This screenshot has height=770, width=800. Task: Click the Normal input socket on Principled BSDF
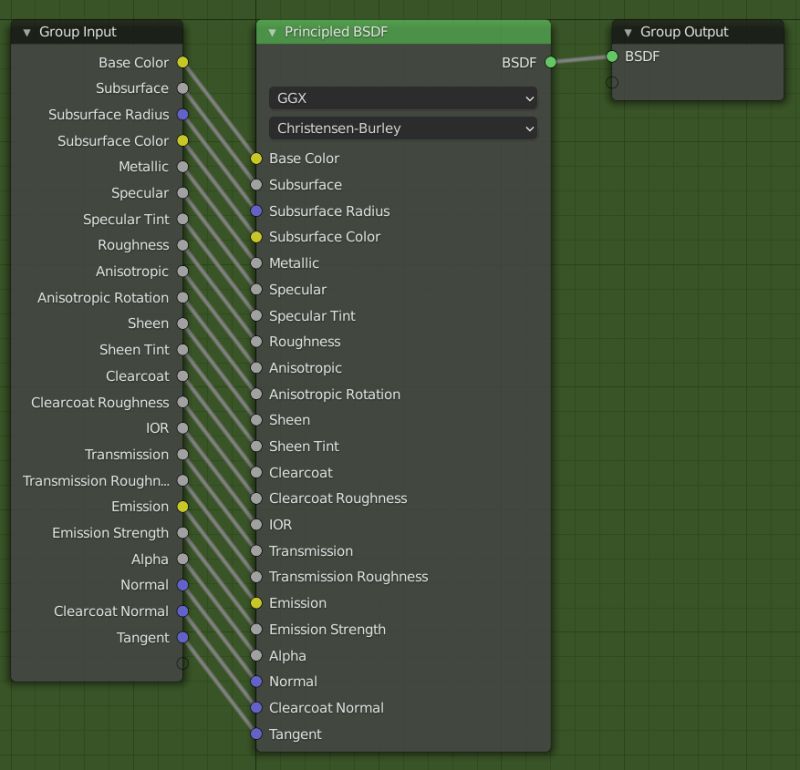click(x=257, y=681)
